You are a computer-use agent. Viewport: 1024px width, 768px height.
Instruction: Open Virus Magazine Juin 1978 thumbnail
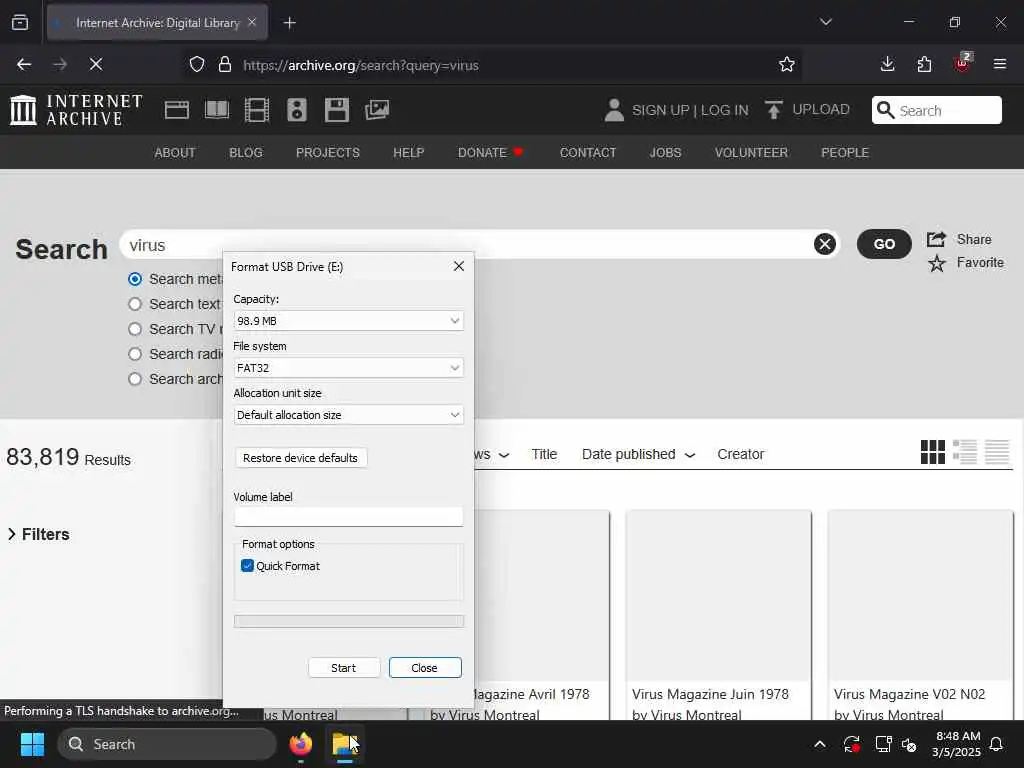pos(719,595)
